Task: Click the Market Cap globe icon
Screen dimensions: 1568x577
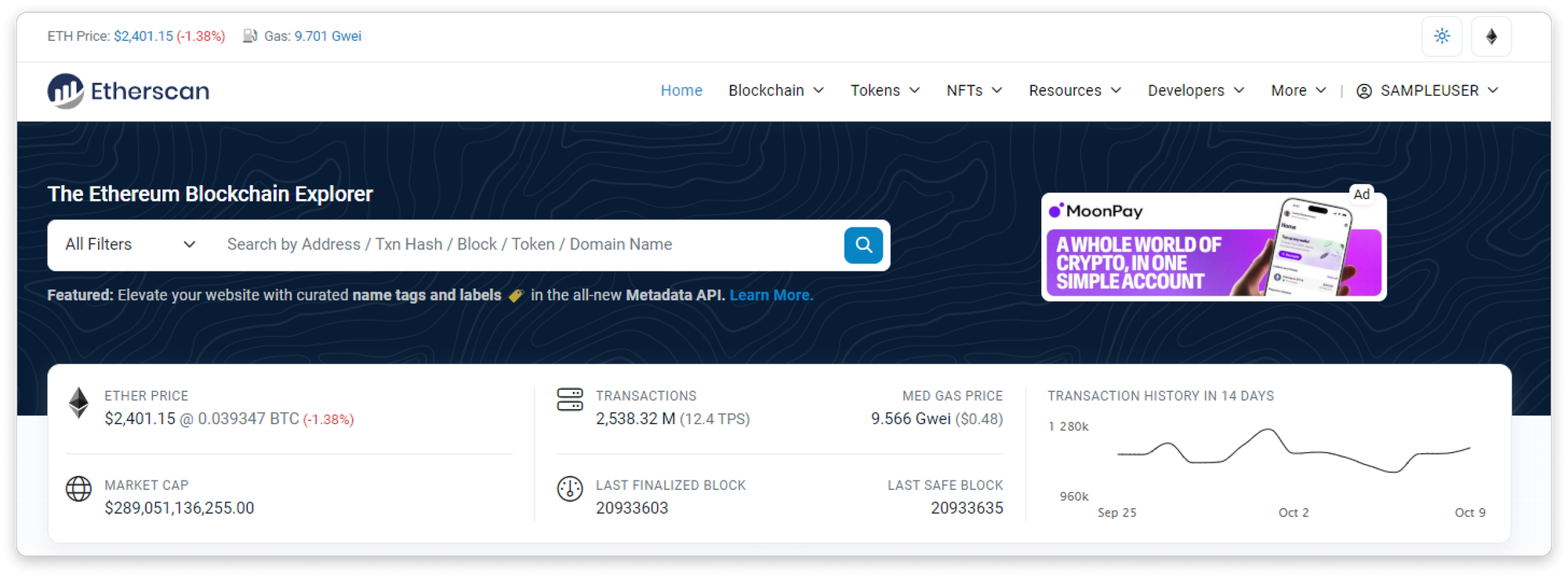Action: click(78, 488)
